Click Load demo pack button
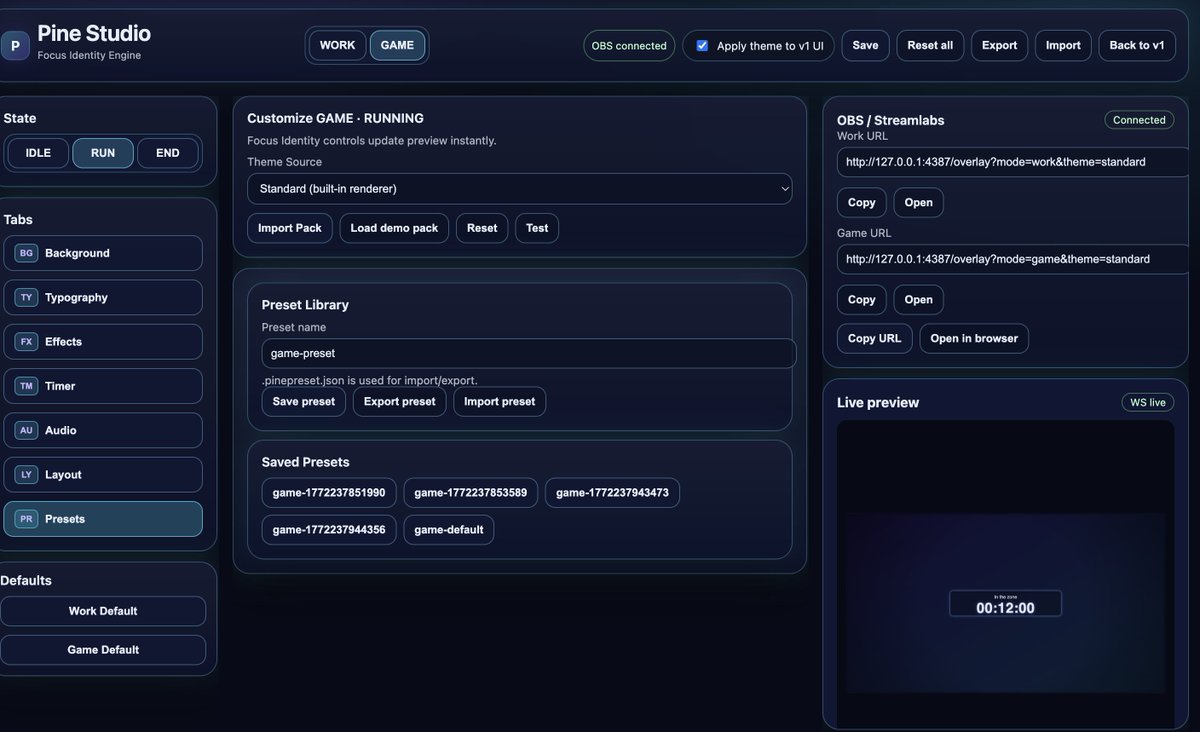Viewport: 1200px width, 732px height. (x=394, y=228)
